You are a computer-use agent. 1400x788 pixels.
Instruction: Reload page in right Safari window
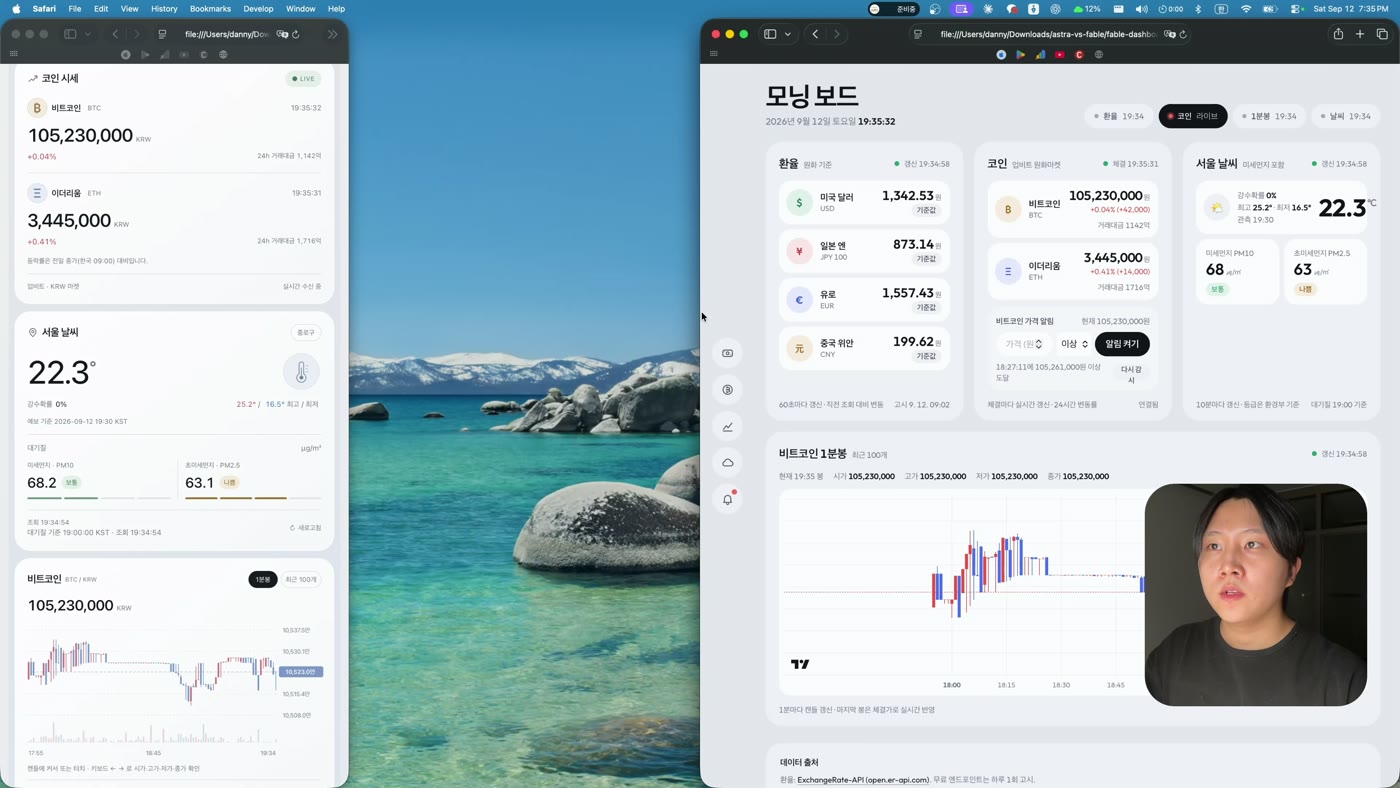[x=1183, y=34]
